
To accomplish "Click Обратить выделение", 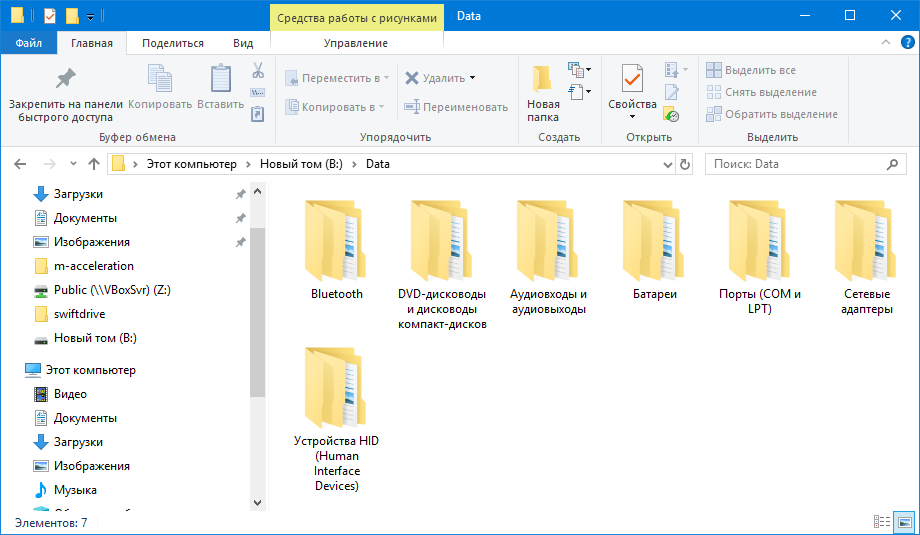I will [x=772, y=114].
